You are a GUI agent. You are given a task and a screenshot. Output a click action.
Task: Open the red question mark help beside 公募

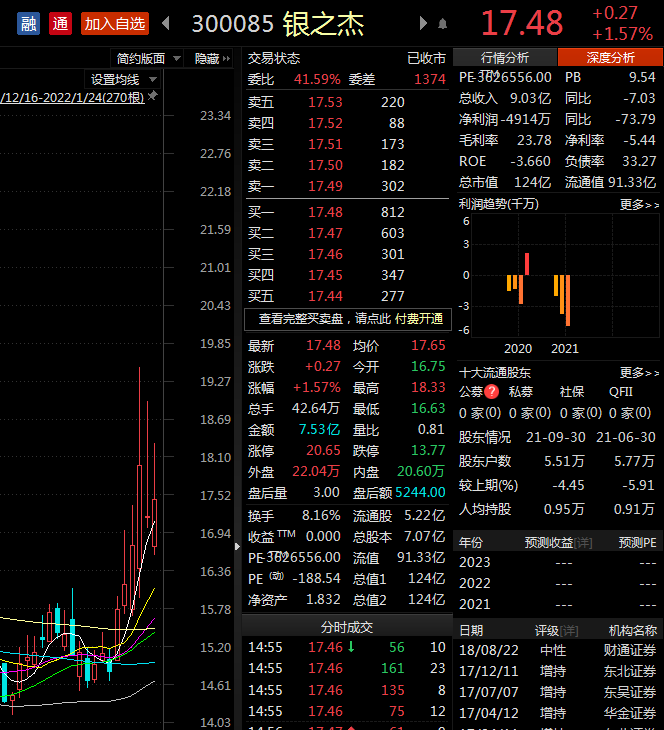(x=492, y=392)
